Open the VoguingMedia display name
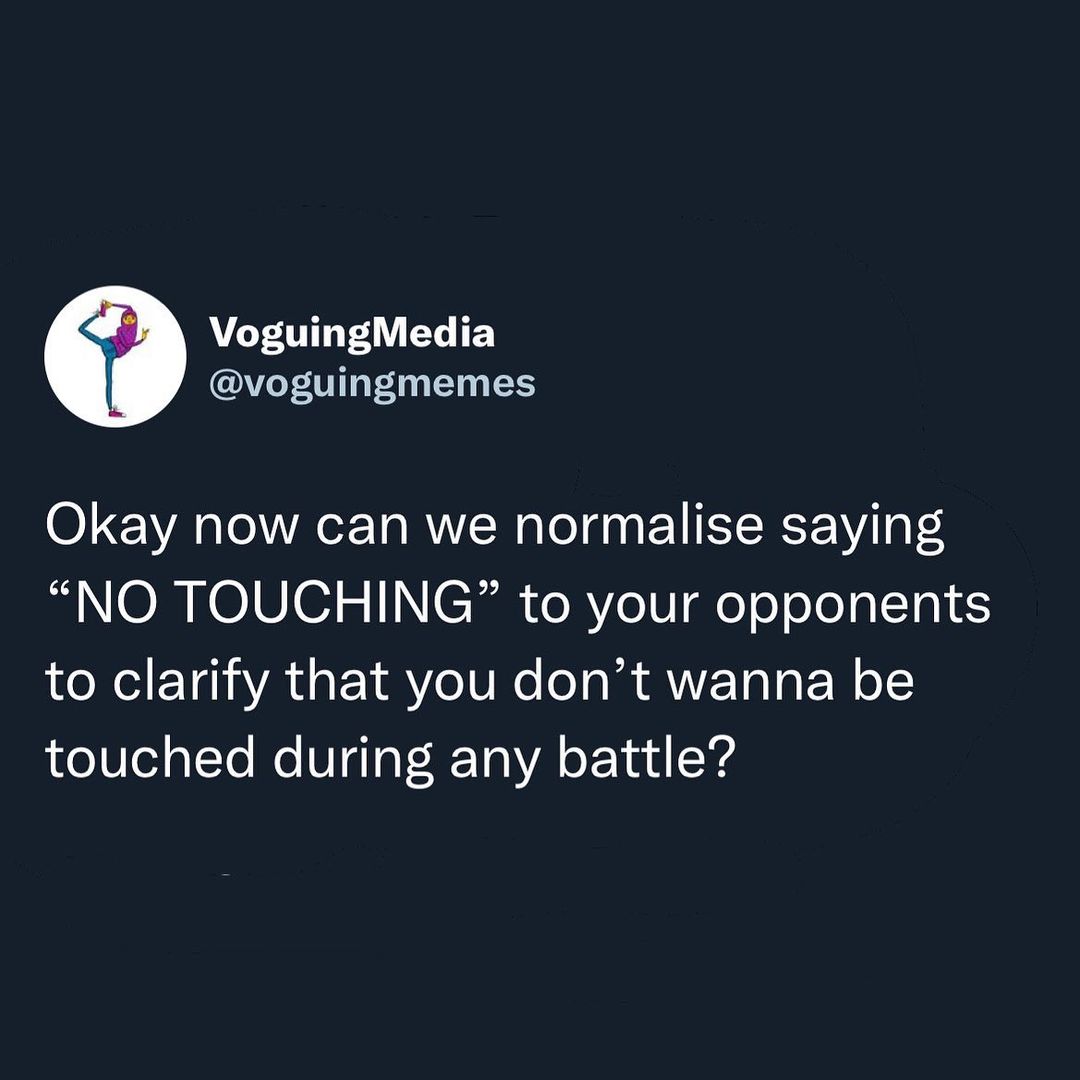 [x=351, y=333]
